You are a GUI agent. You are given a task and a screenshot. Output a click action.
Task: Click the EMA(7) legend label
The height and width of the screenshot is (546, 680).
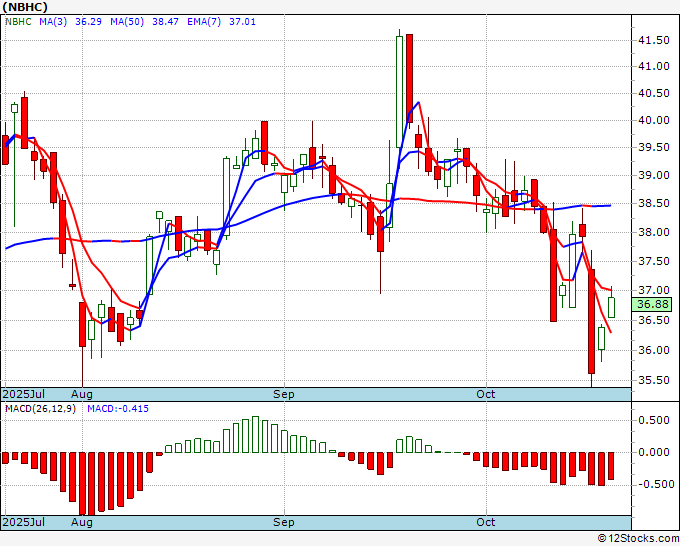coord(204,22)
